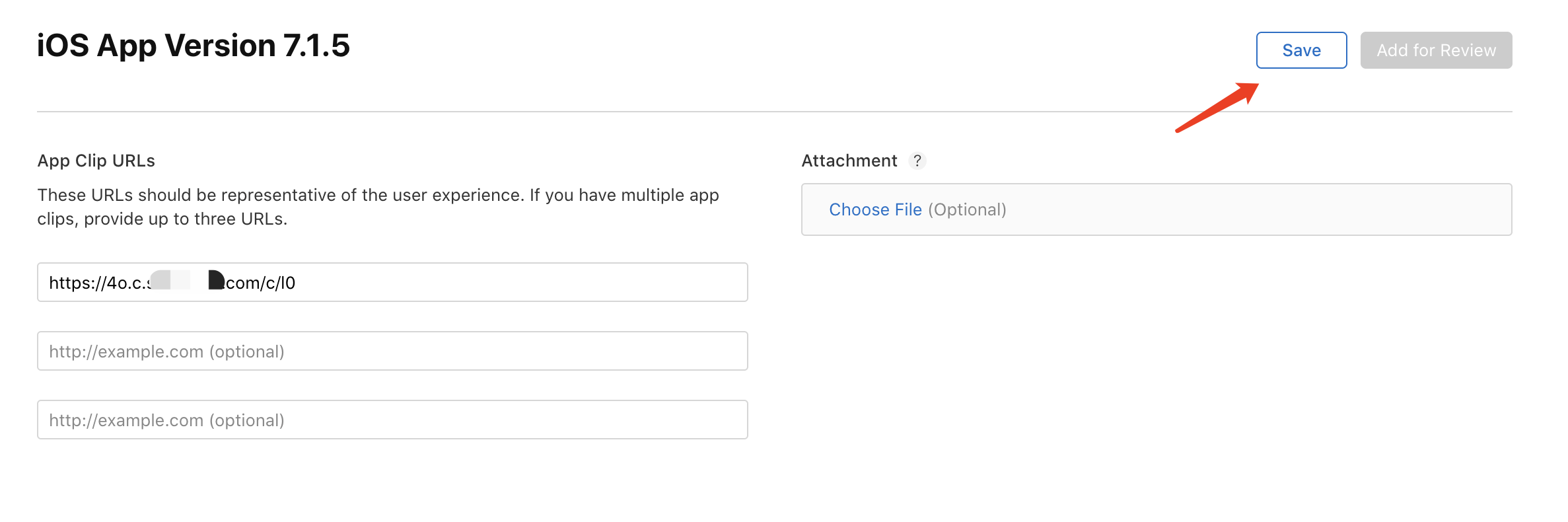Focus the third optional URL input field
The image size is (1568, 522).
tap(392, 420)
